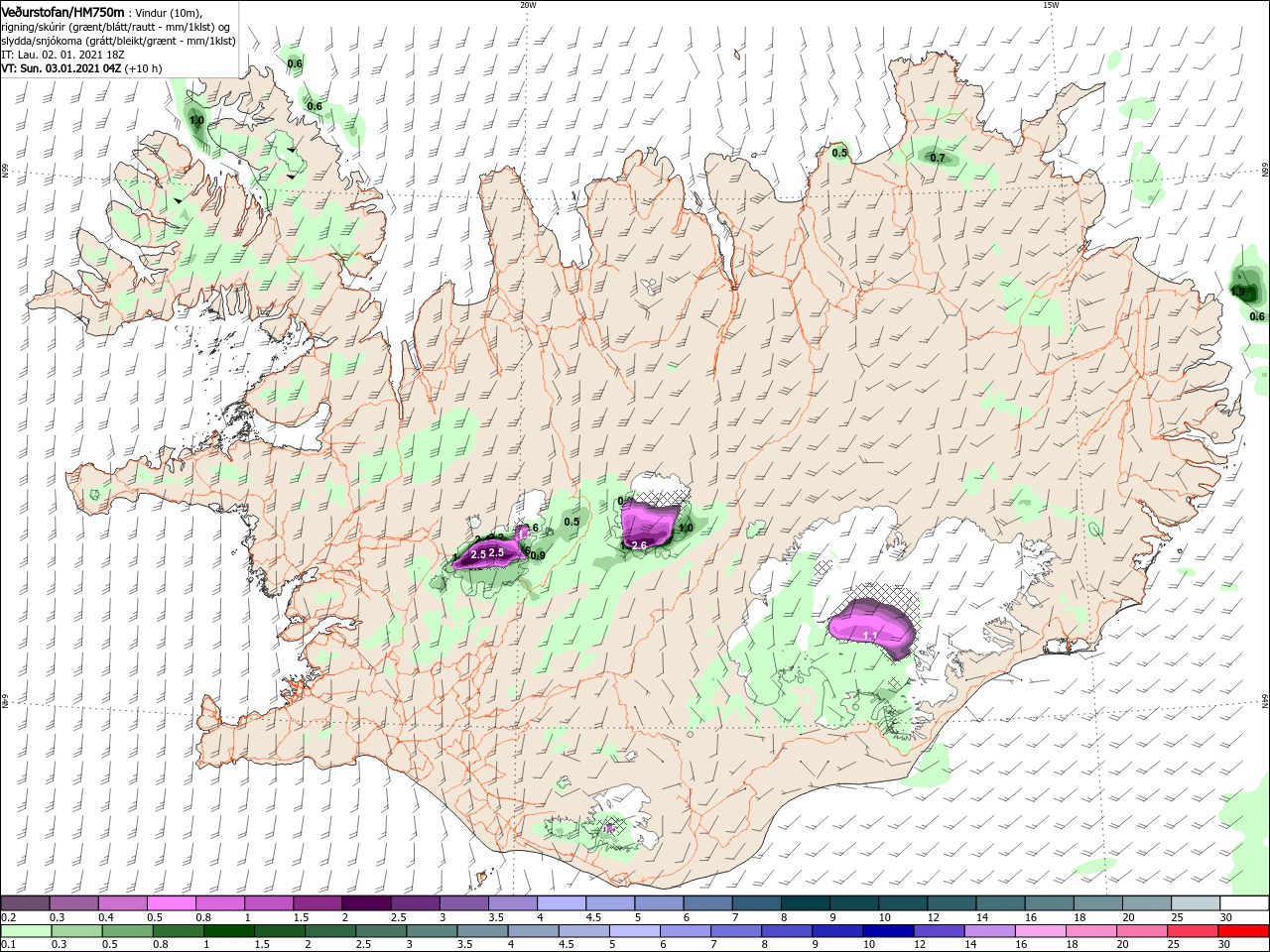Choose the darkest purple swatch labeled 2, upper legend
Viewport: 1270px width, 952px height.
(366, 903)
